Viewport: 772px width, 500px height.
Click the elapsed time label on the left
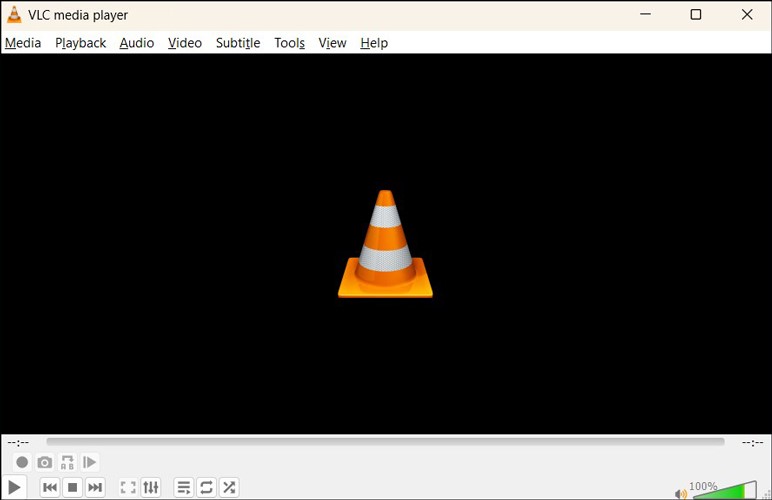tap(18, 442)
